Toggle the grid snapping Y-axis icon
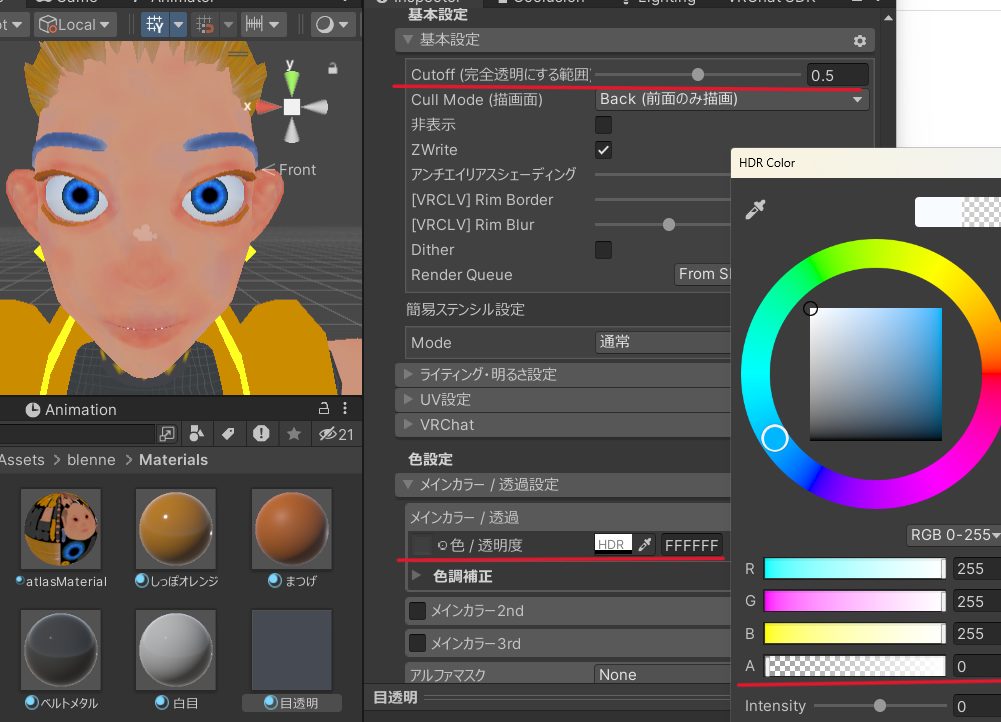This screenshot has width=1001, height=722. [155, 24]
